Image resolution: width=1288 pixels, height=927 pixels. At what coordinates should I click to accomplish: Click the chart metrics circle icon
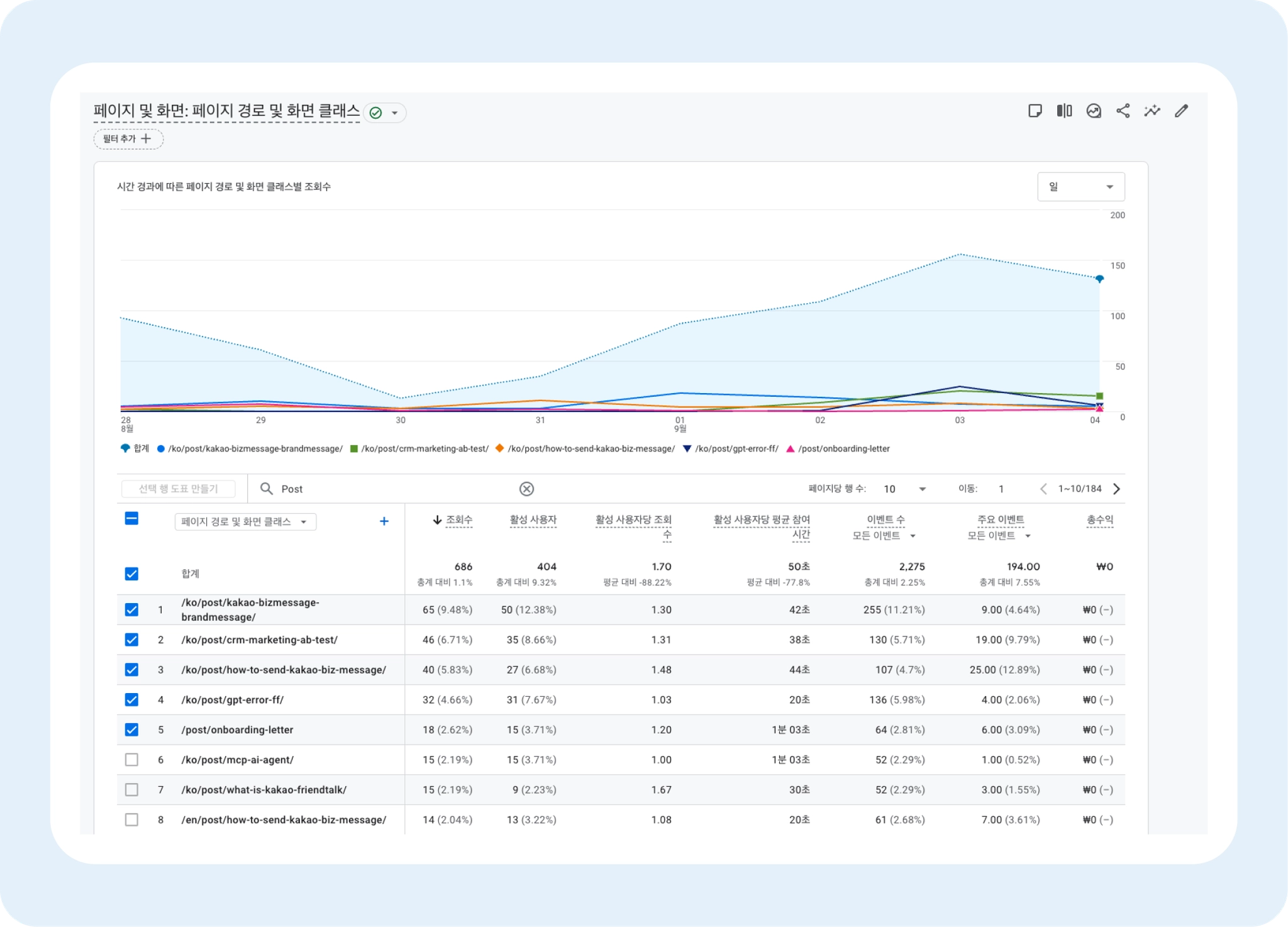(x=1094, y=111)
